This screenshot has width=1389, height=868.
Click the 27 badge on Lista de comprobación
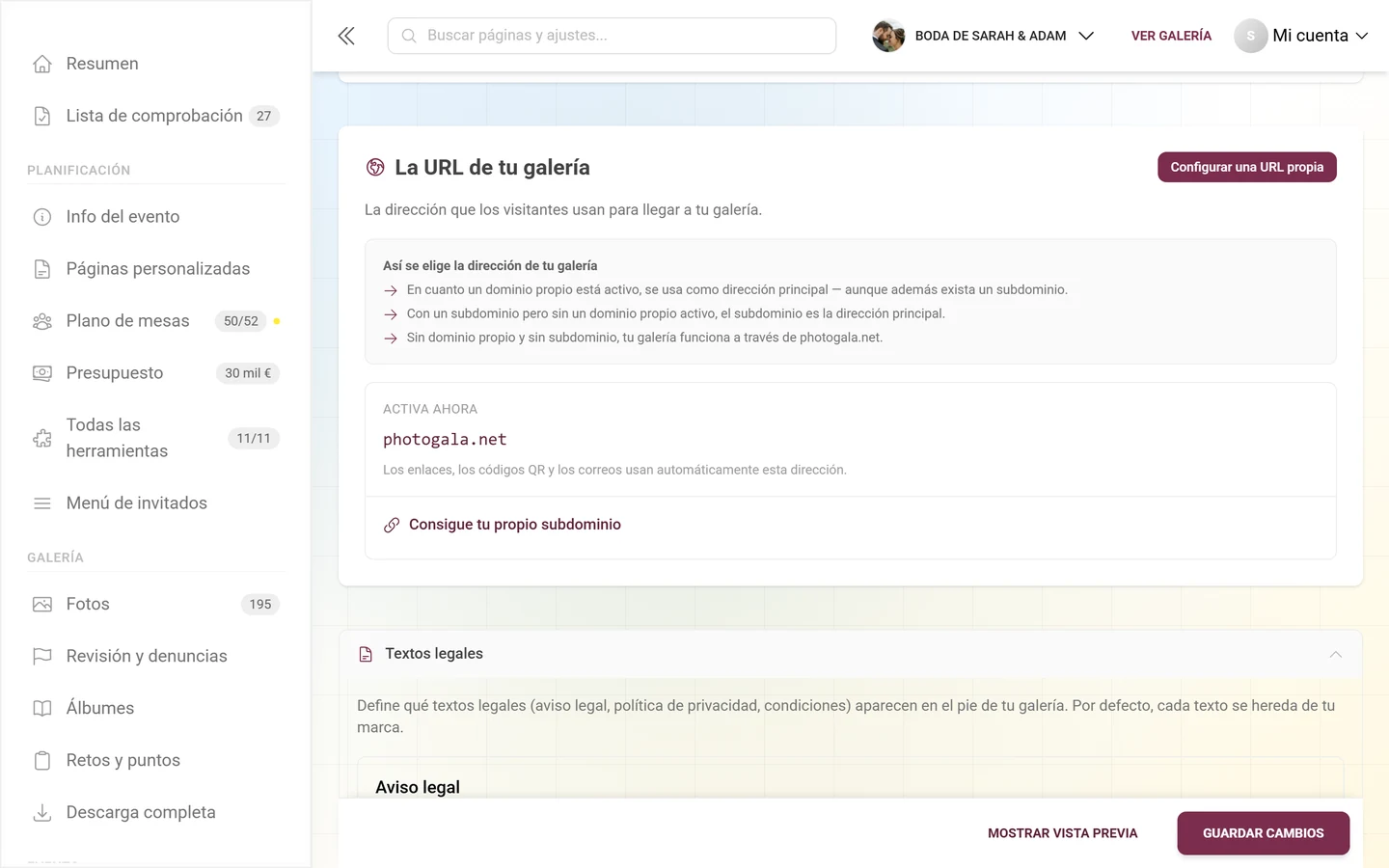pos(264,116)
